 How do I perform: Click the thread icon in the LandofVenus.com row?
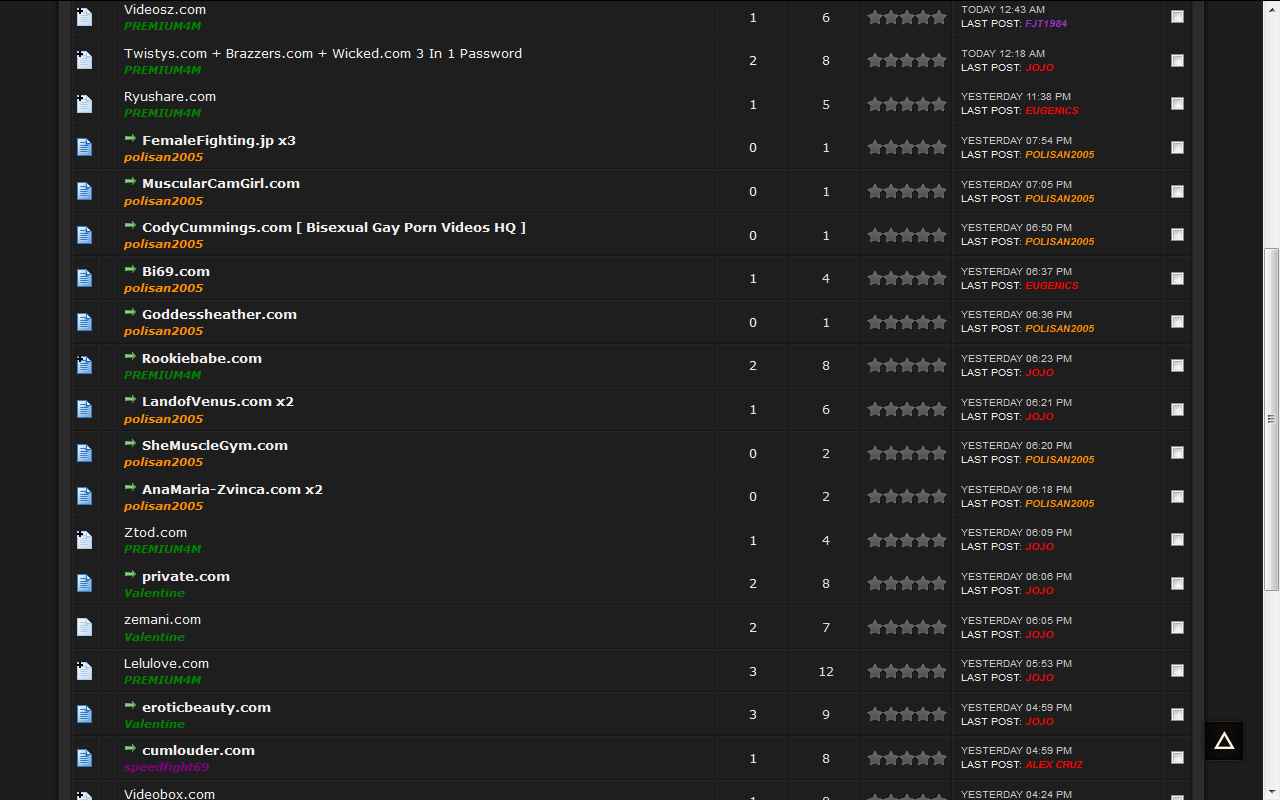(x=84, y=409)
